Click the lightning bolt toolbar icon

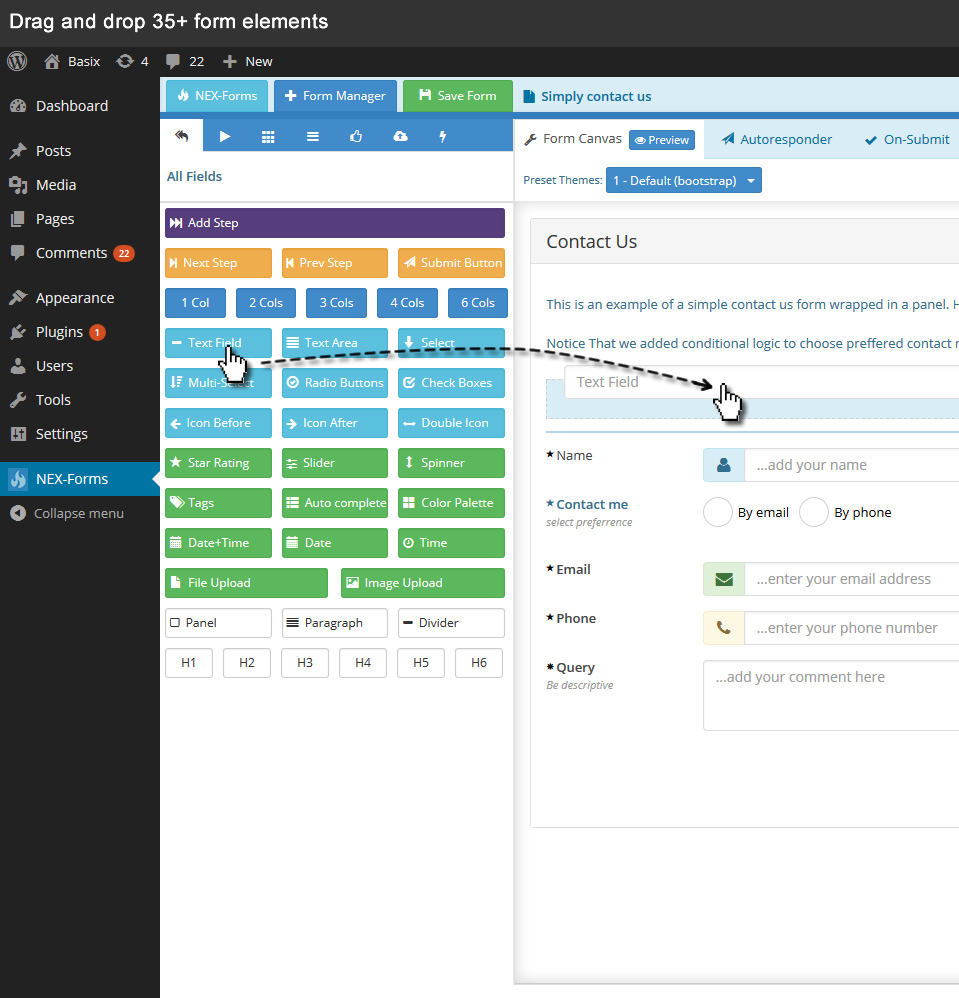pos(443,136)
